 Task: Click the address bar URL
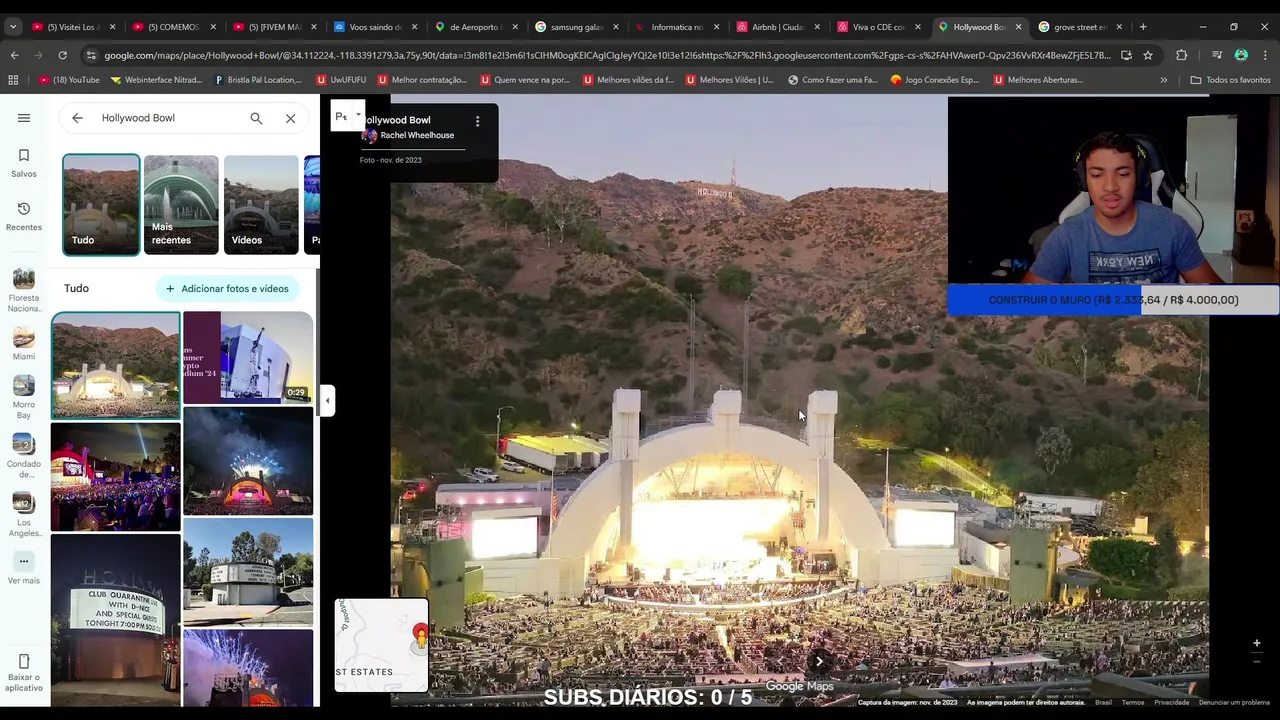click(x=608, y=55)
